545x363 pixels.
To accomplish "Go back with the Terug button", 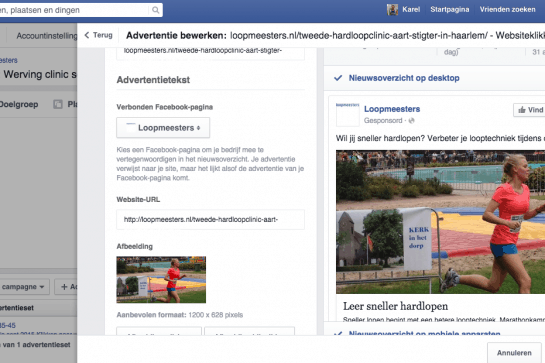I will point(98,35).
